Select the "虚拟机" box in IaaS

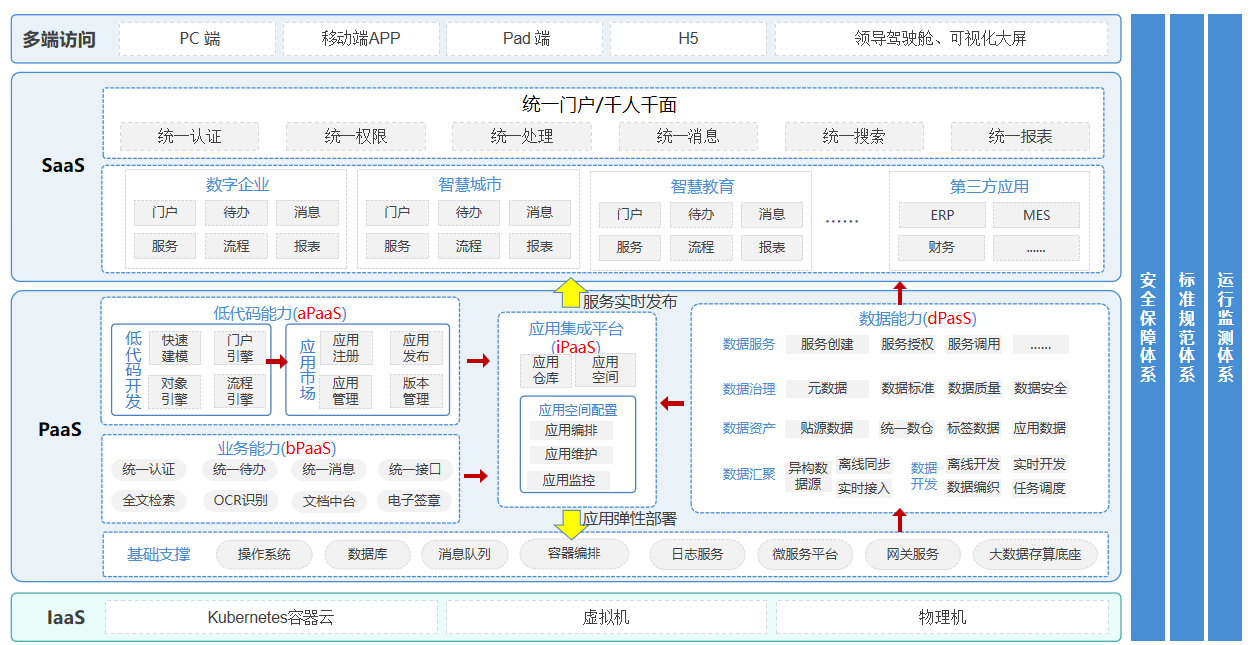[x=606, y=617]
